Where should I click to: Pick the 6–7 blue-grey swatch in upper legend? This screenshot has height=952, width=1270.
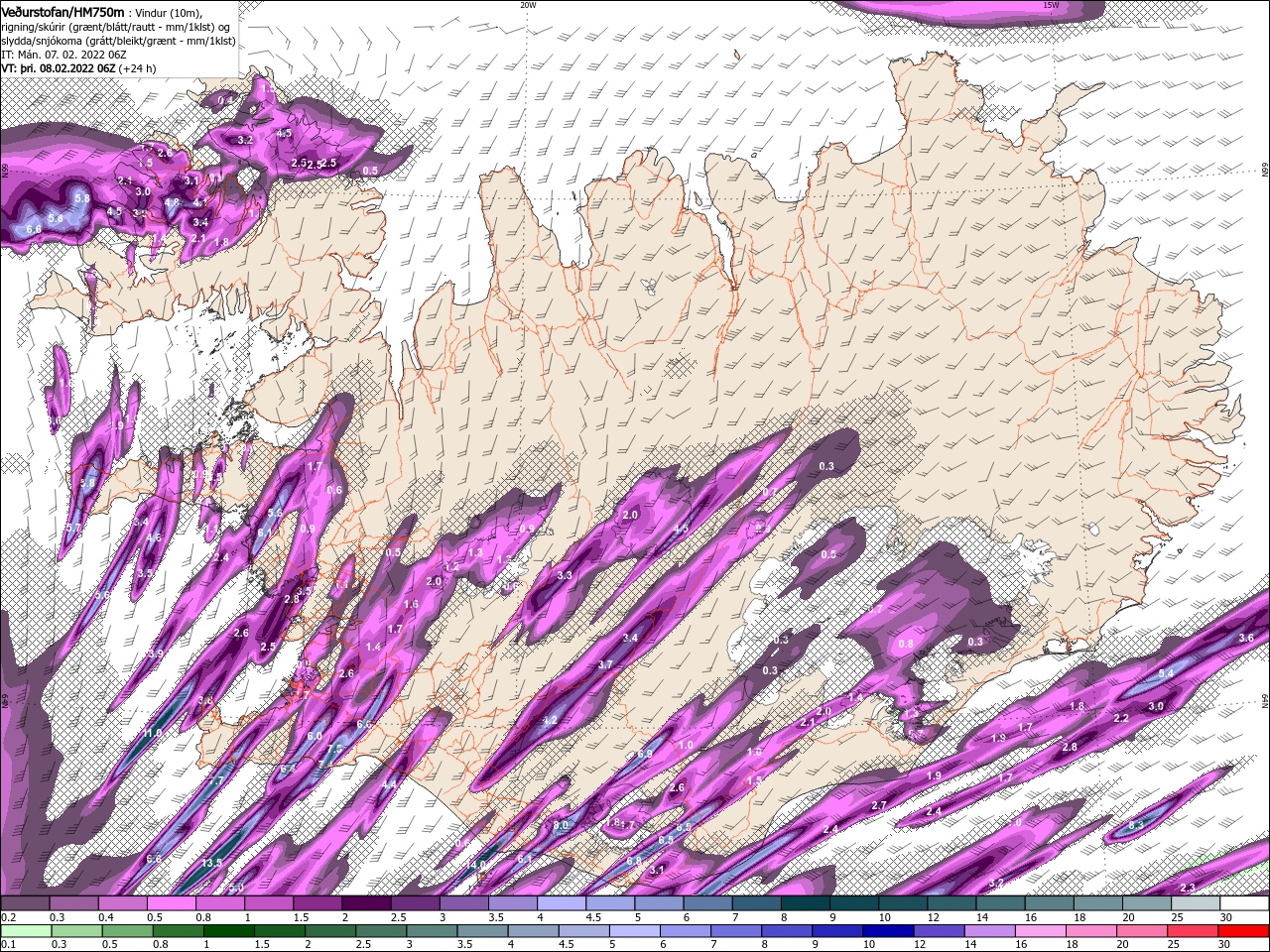(x=707, y=903)
